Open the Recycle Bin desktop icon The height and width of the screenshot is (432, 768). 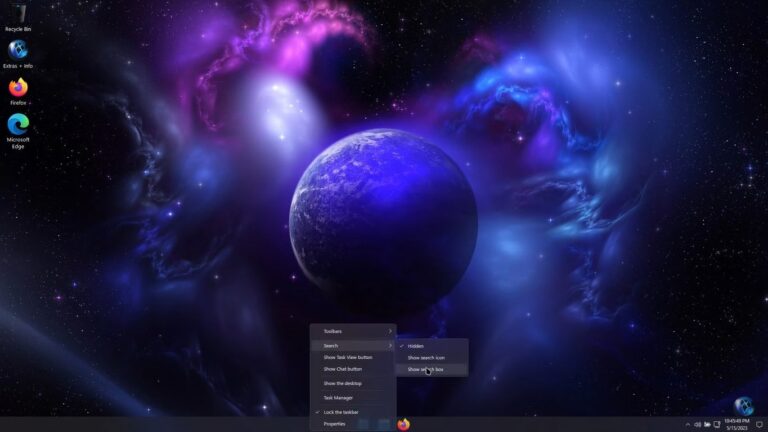click(x=18, y=17)
